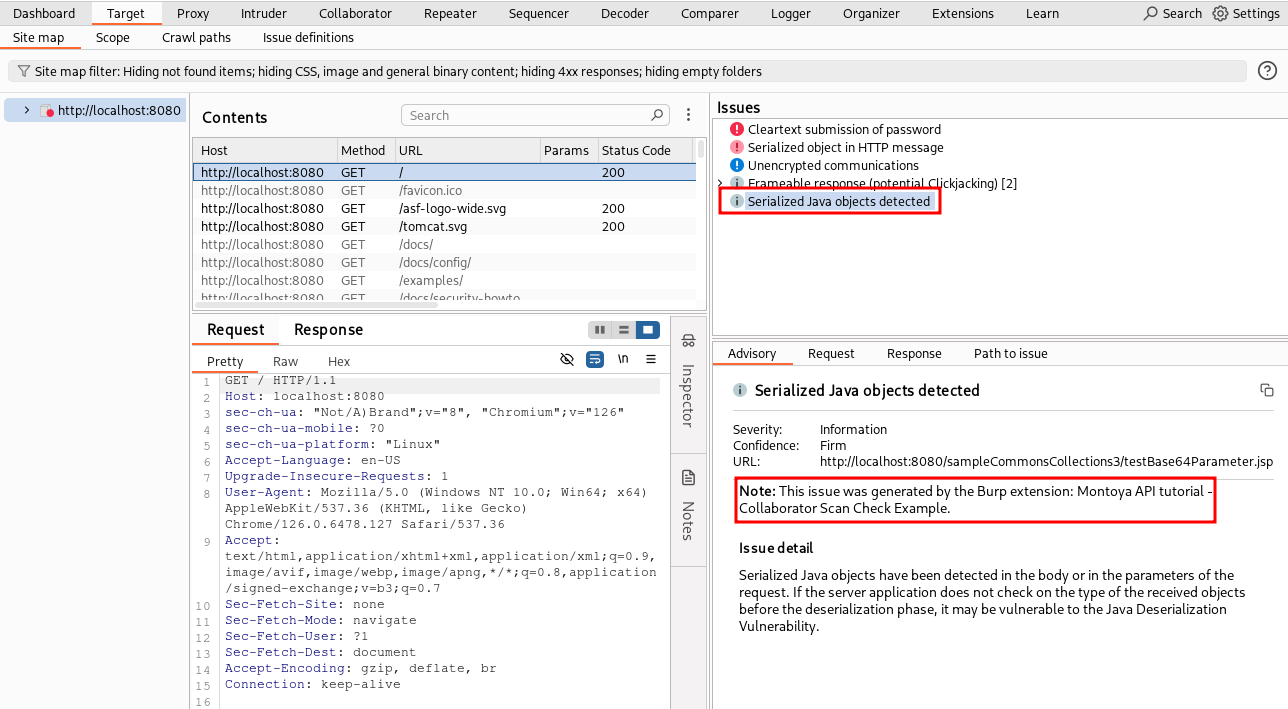Sort contents by Status Code column
Image resolution: width=1288 pixels, height=709 pixels.
click(636, 150)
